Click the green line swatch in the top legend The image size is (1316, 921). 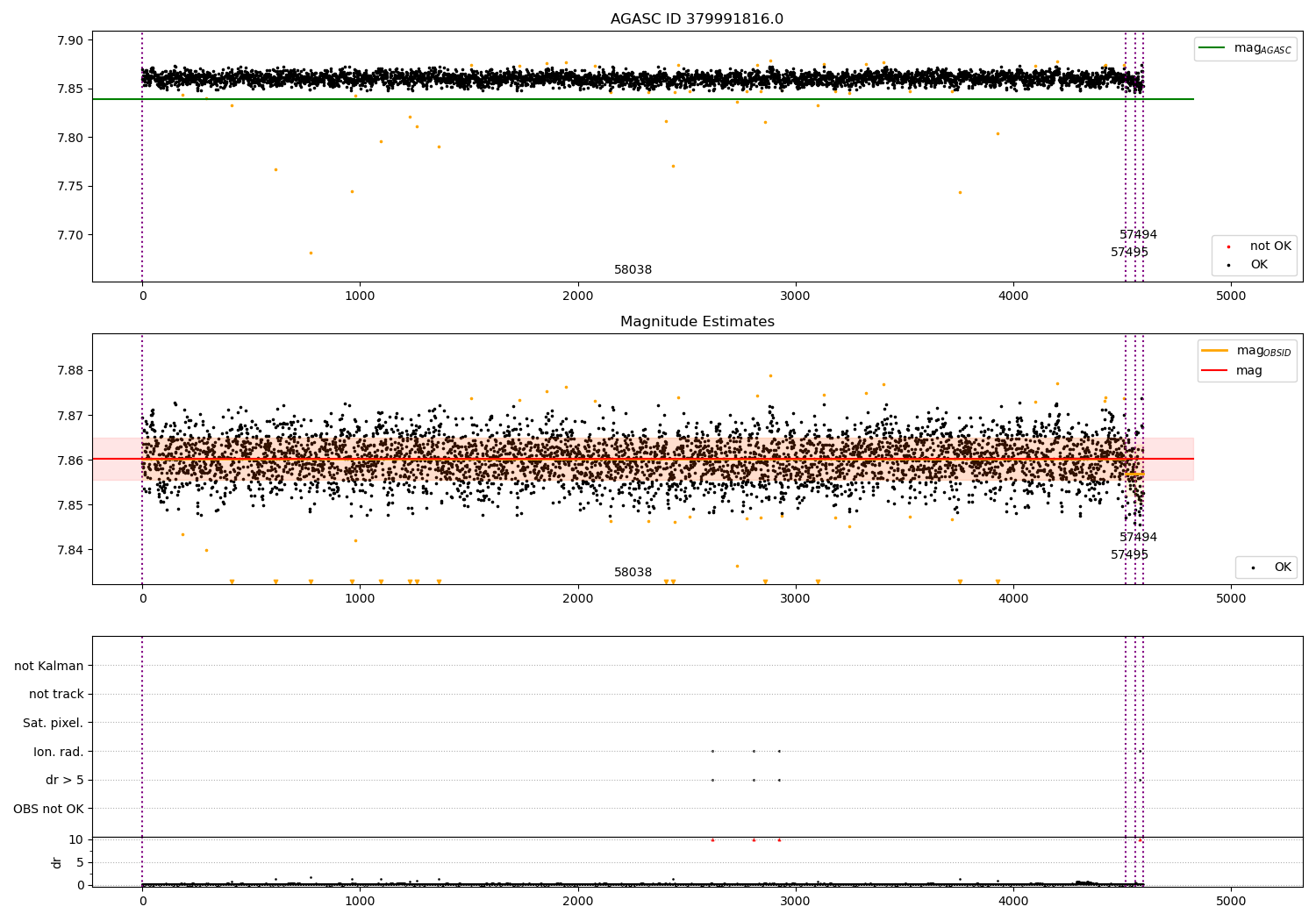tap(1212, 48)
